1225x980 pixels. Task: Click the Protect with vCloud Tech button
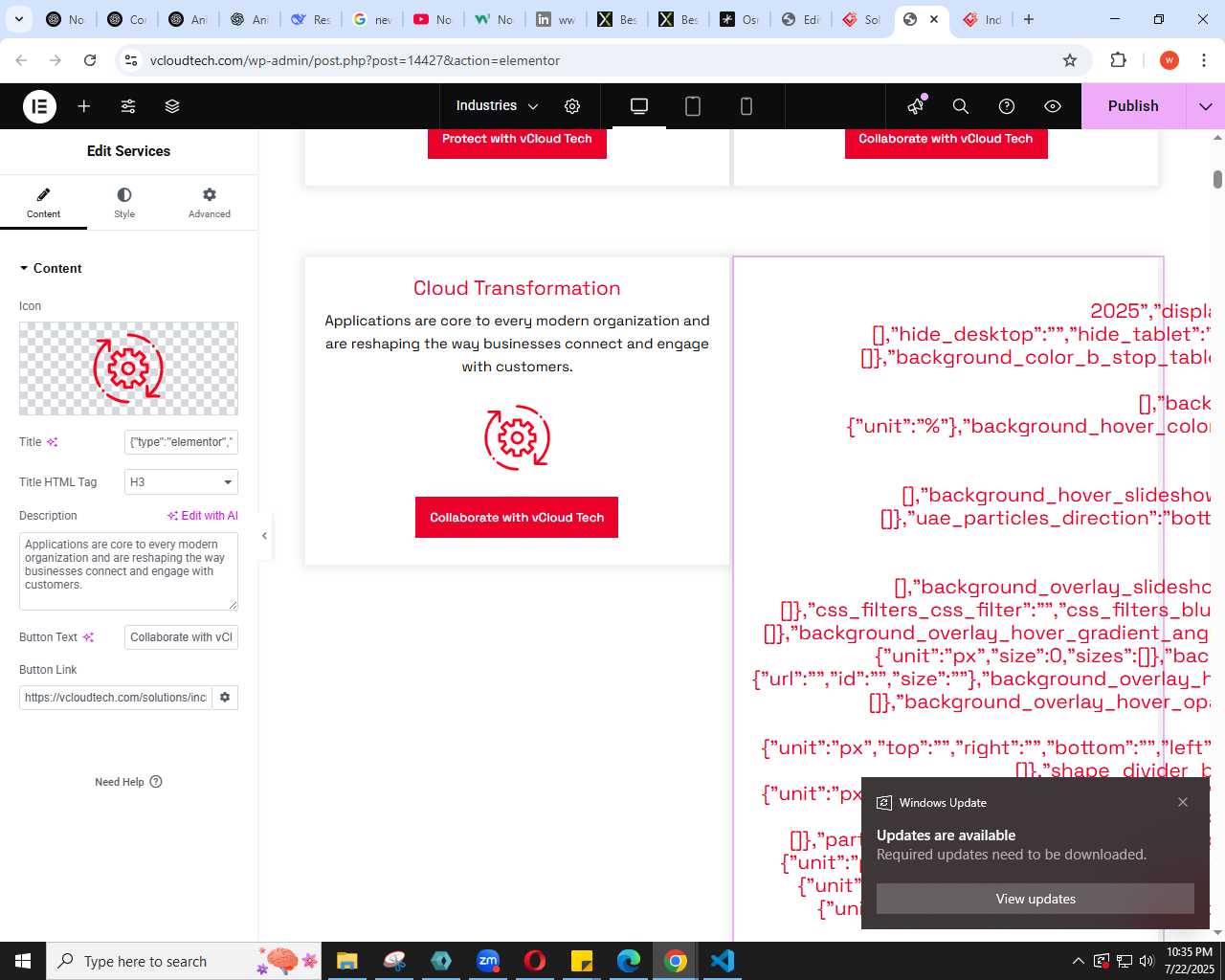click(x=517, y=141)
